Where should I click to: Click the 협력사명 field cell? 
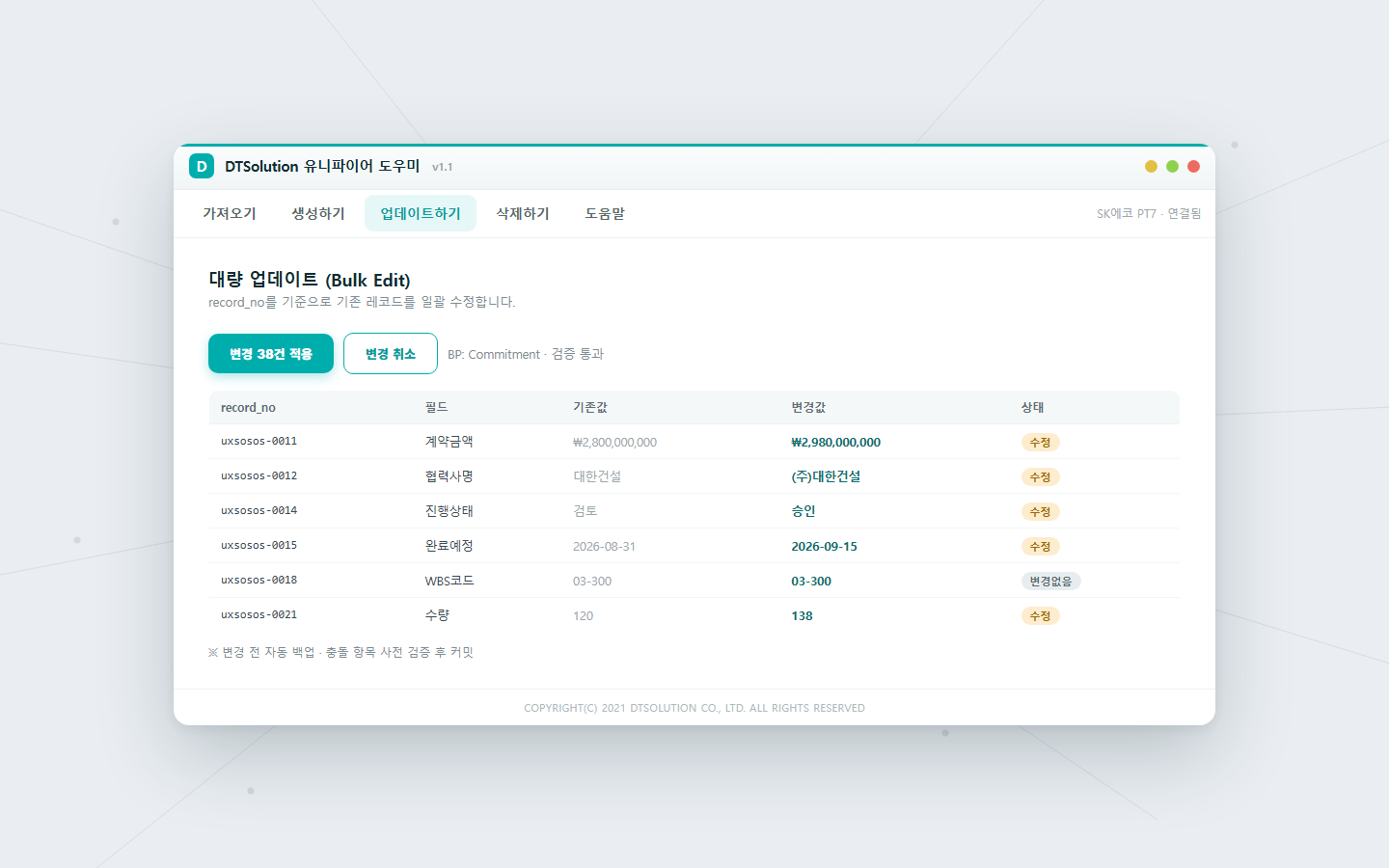click(x=449, y=476)
